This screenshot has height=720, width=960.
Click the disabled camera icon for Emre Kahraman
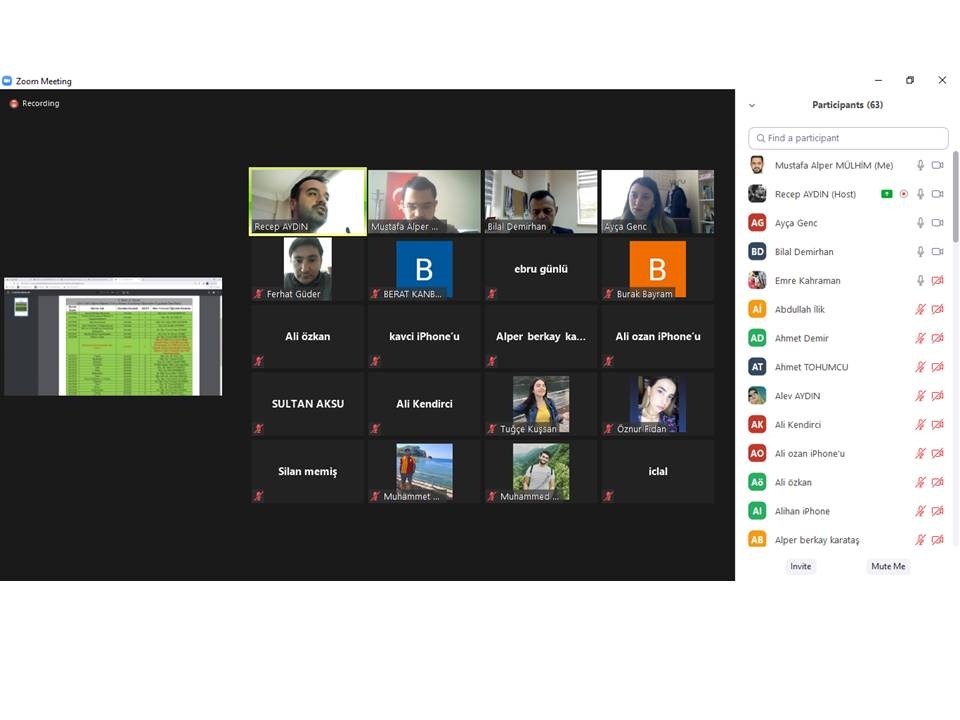[938, 281]
